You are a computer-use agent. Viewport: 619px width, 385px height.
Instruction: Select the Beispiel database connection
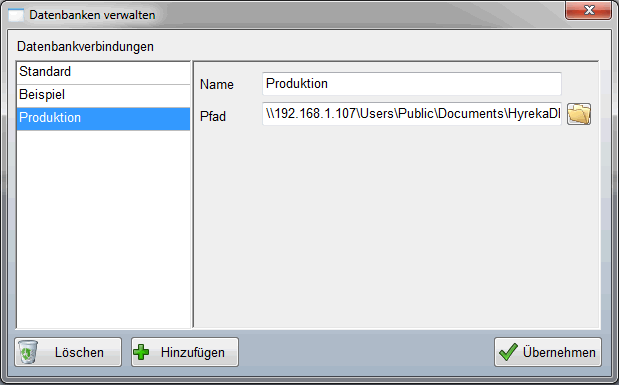coord(103,95)
